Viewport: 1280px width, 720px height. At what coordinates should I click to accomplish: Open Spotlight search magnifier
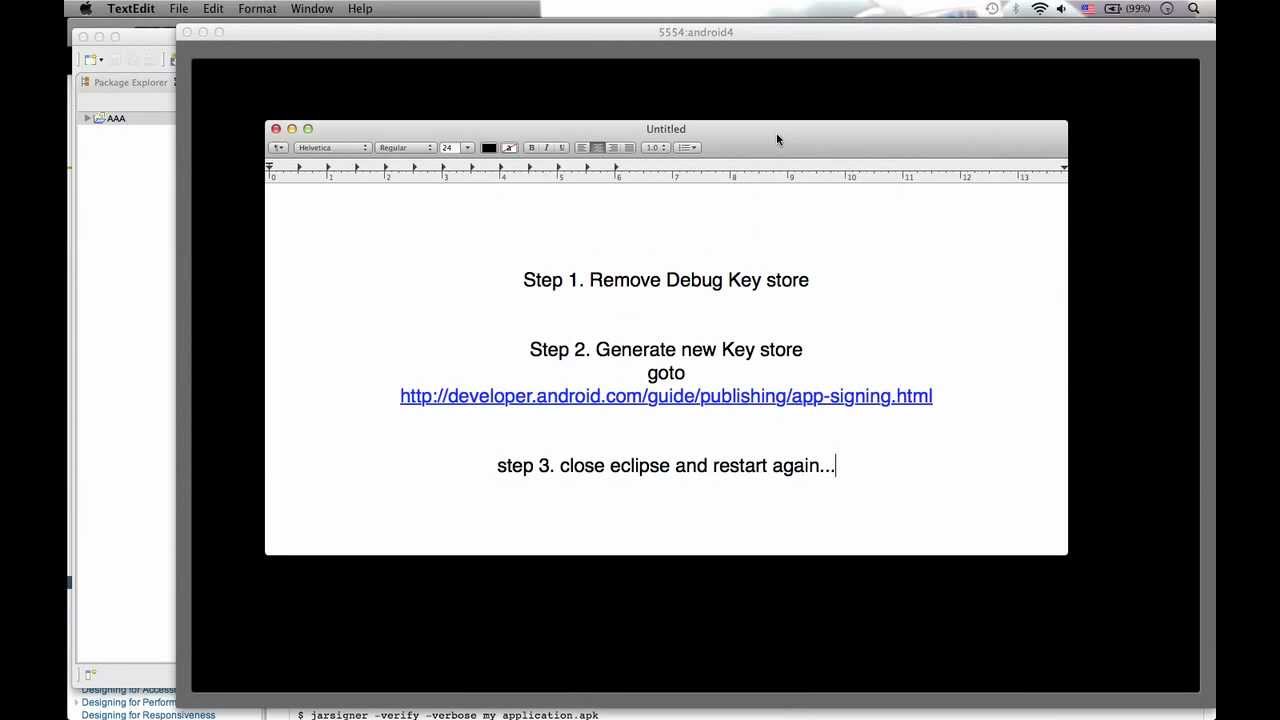[x=1194, y=9]
